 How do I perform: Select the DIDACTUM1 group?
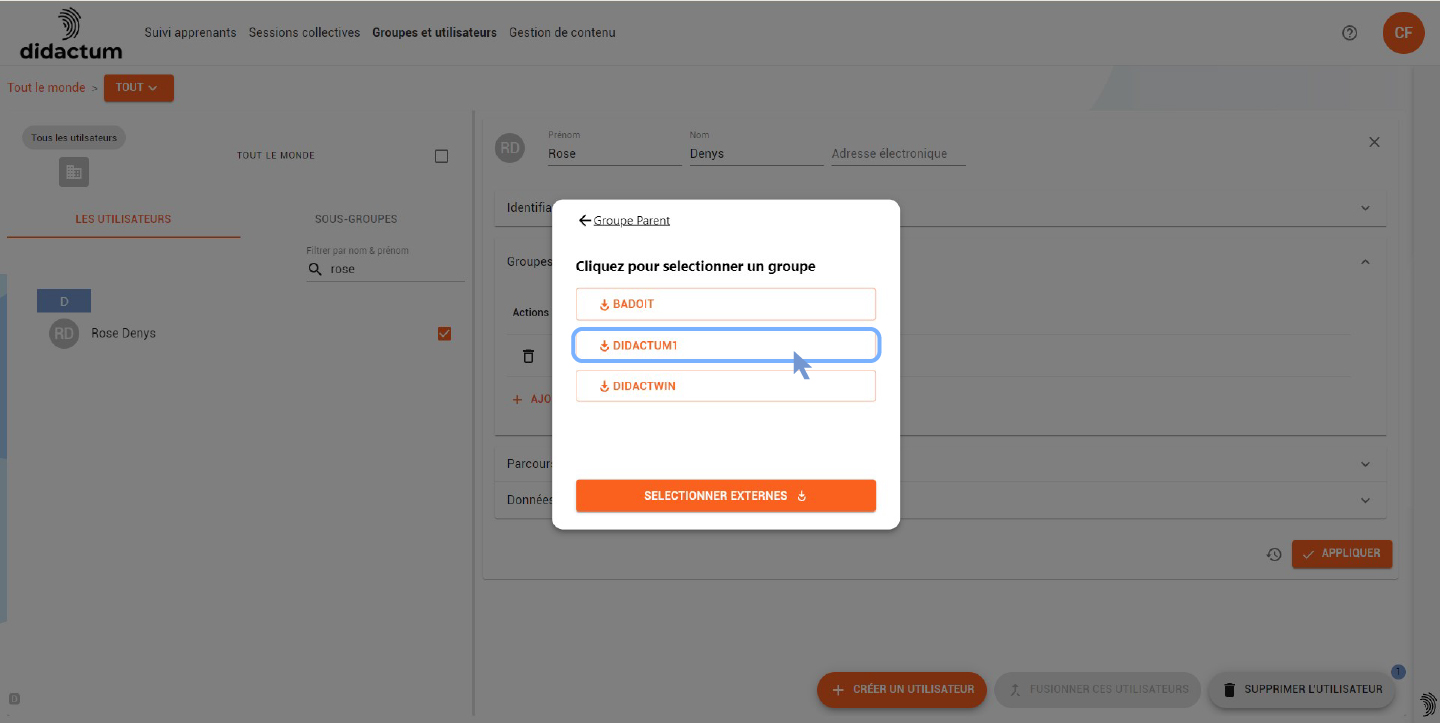point(726,346)
